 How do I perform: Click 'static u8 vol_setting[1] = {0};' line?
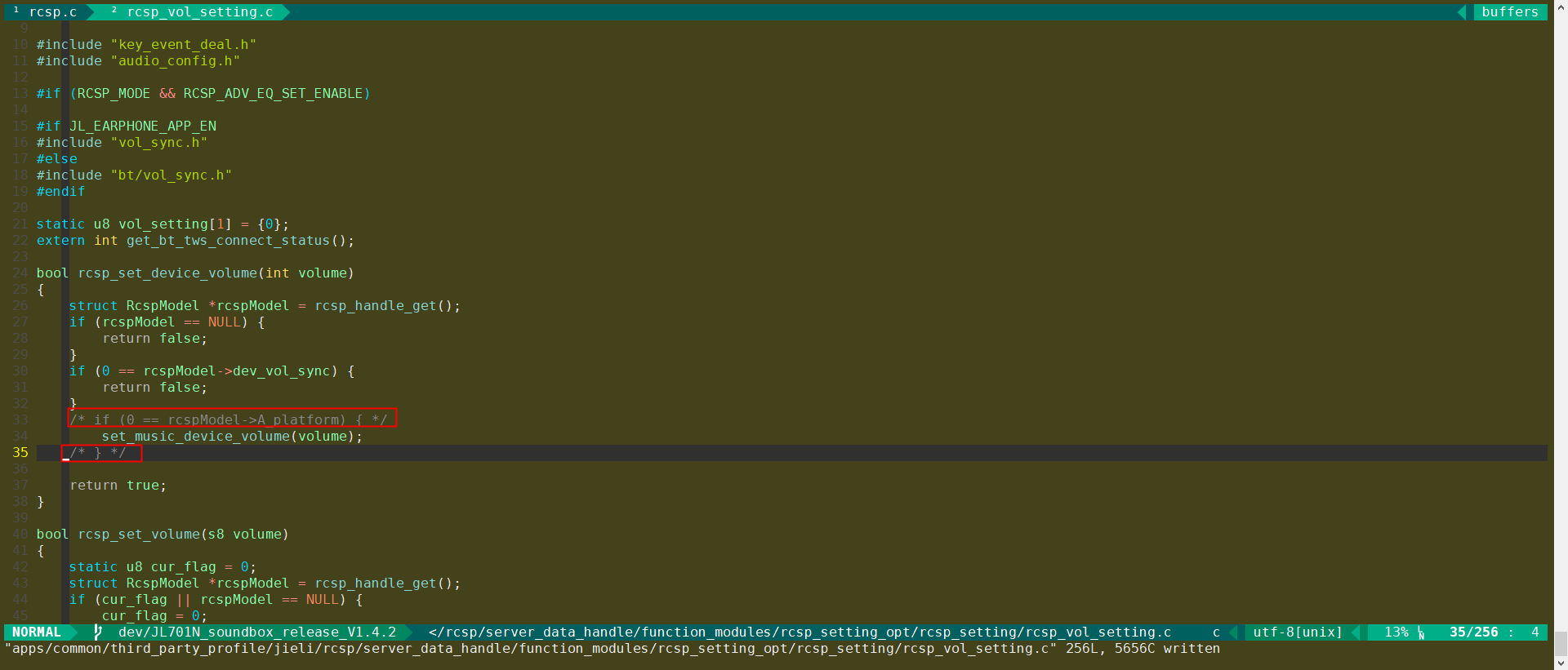coord(163,224)
